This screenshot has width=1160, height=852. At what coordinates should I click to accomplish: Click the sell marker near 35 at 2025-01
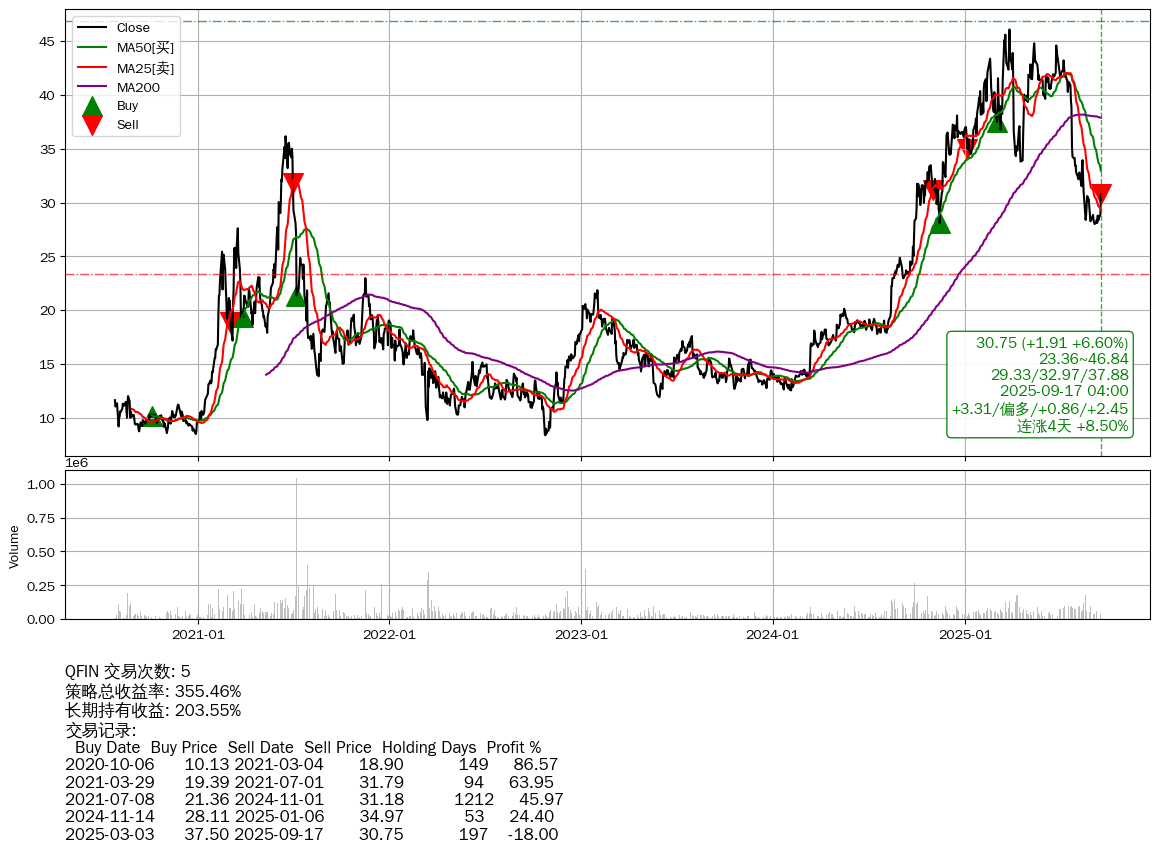pos(966,149)
